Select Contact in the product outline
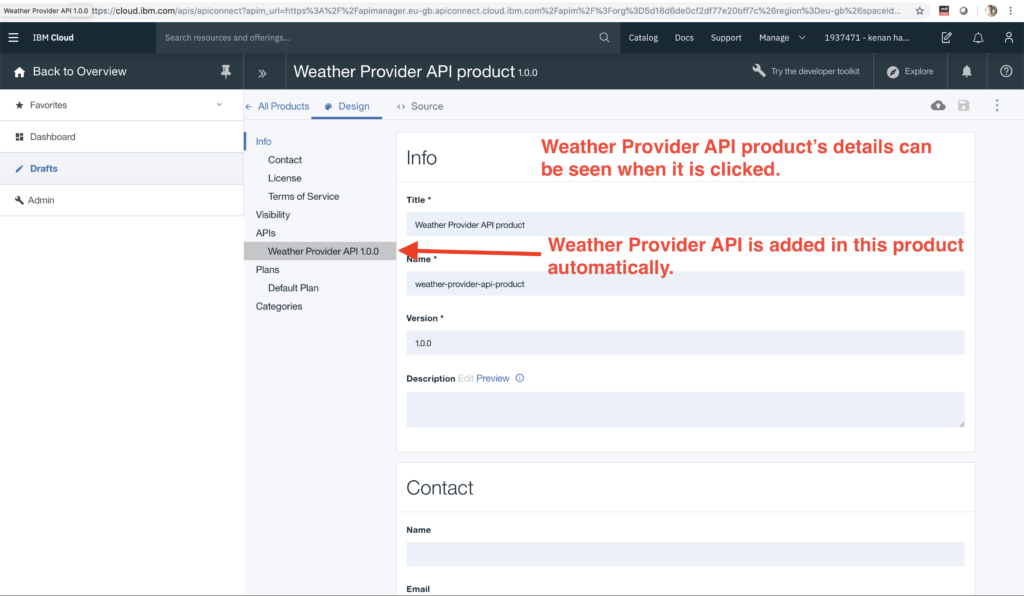Screen dimensions: 1024x596 click(x=285, y=160)
